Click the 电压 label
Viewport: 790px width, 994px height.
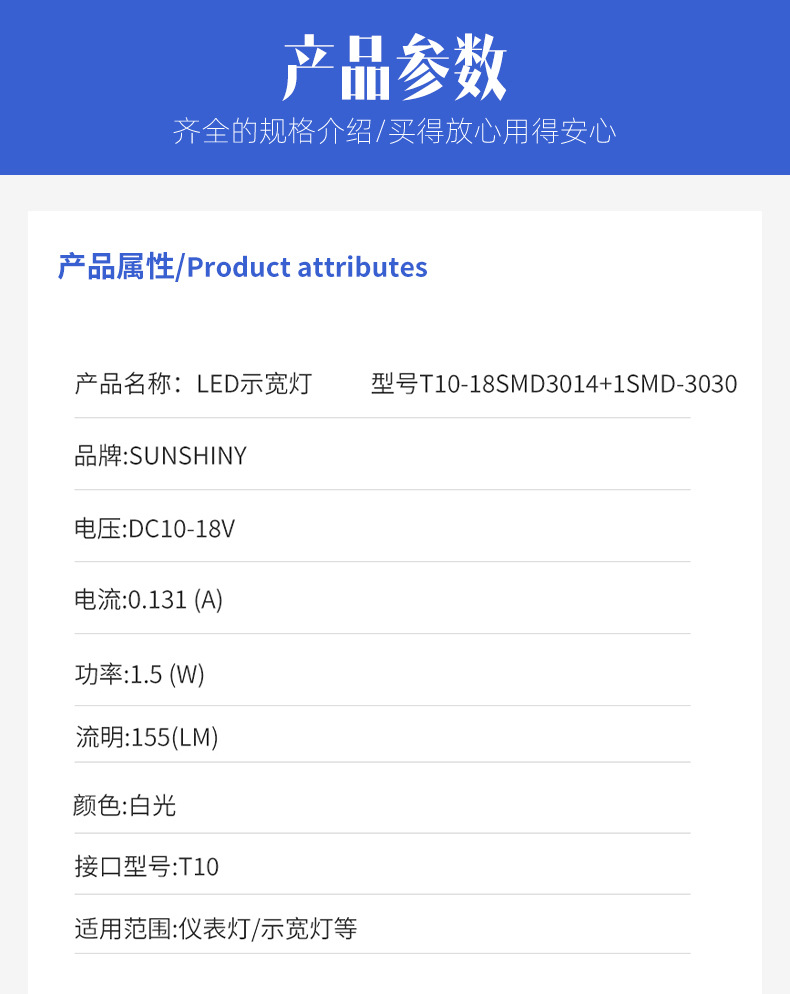click(98, 528)
